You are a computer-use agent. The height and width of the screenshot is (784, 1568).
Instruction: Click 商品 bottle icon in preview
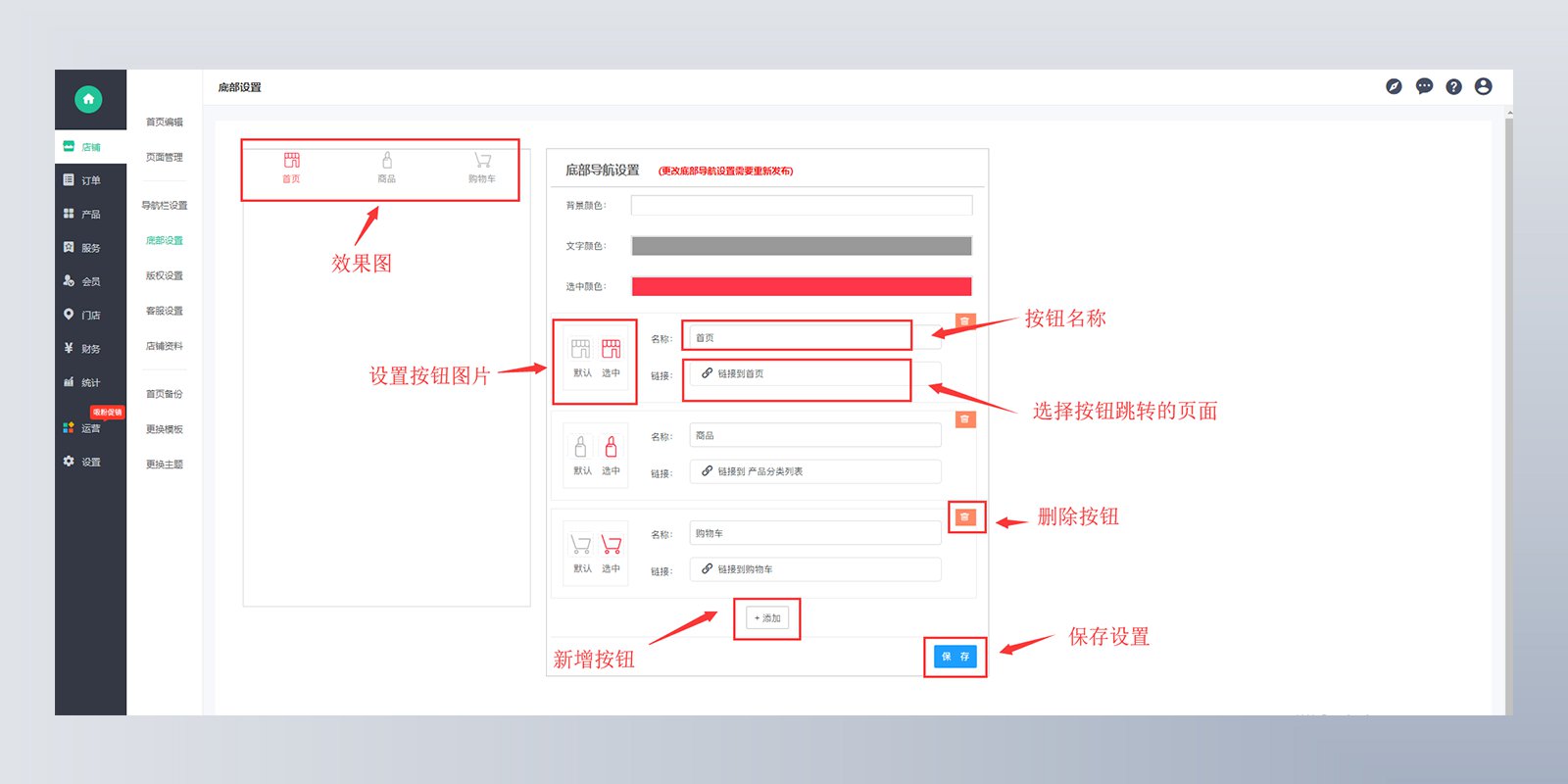click(x=387, y=160)
